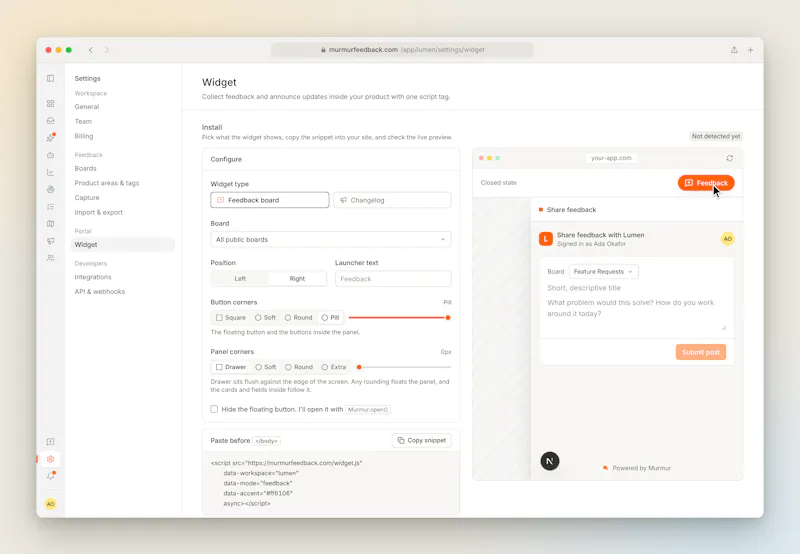Choose Changelog widget type
Viewport: 800px width, 554px height.
392,200
